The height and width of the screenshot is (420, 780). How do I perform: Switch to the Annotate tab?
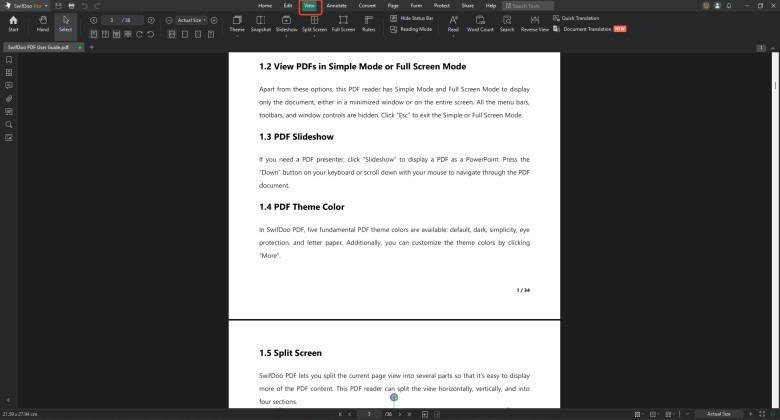coord(337,6)
